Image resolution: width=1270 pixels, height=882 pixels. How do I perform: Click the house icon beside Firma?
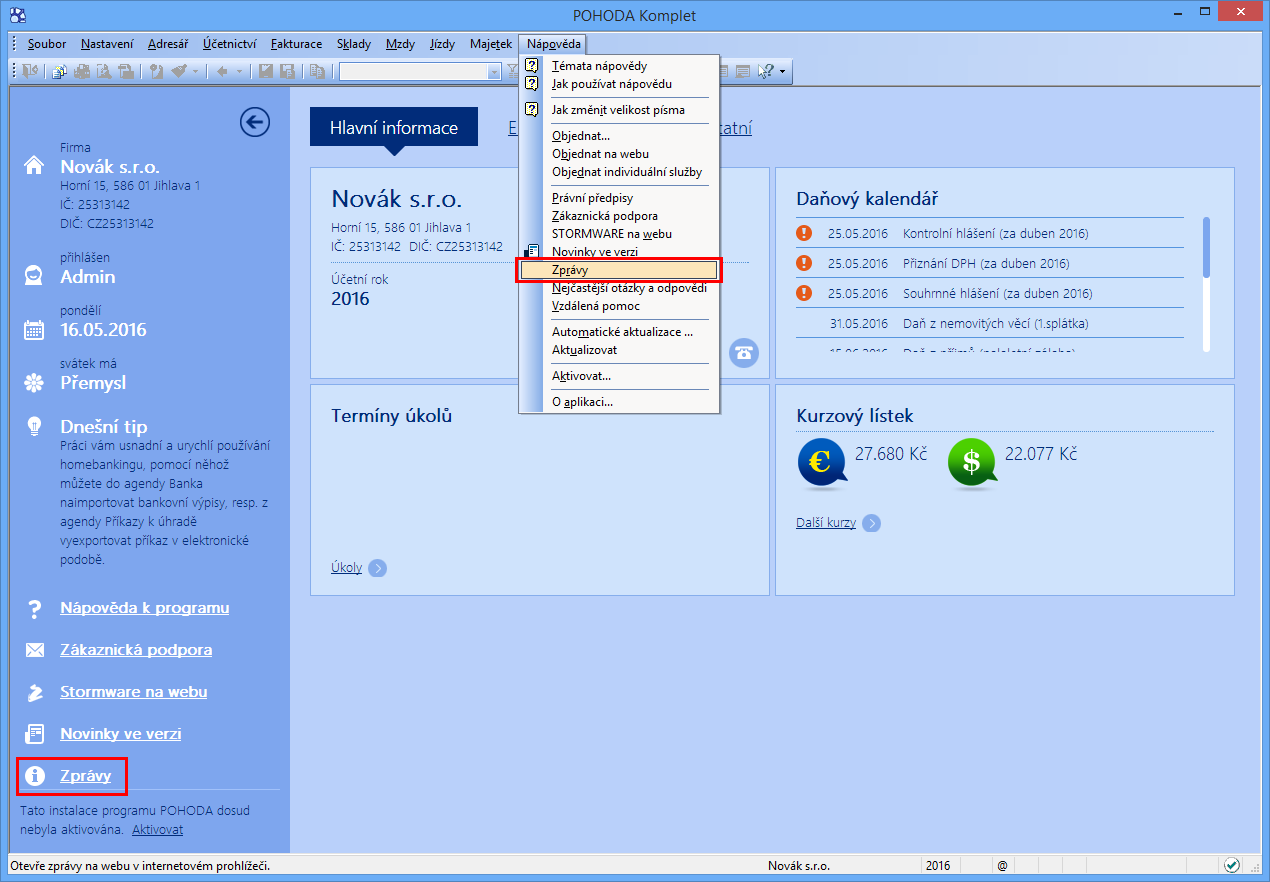[34, 165]
